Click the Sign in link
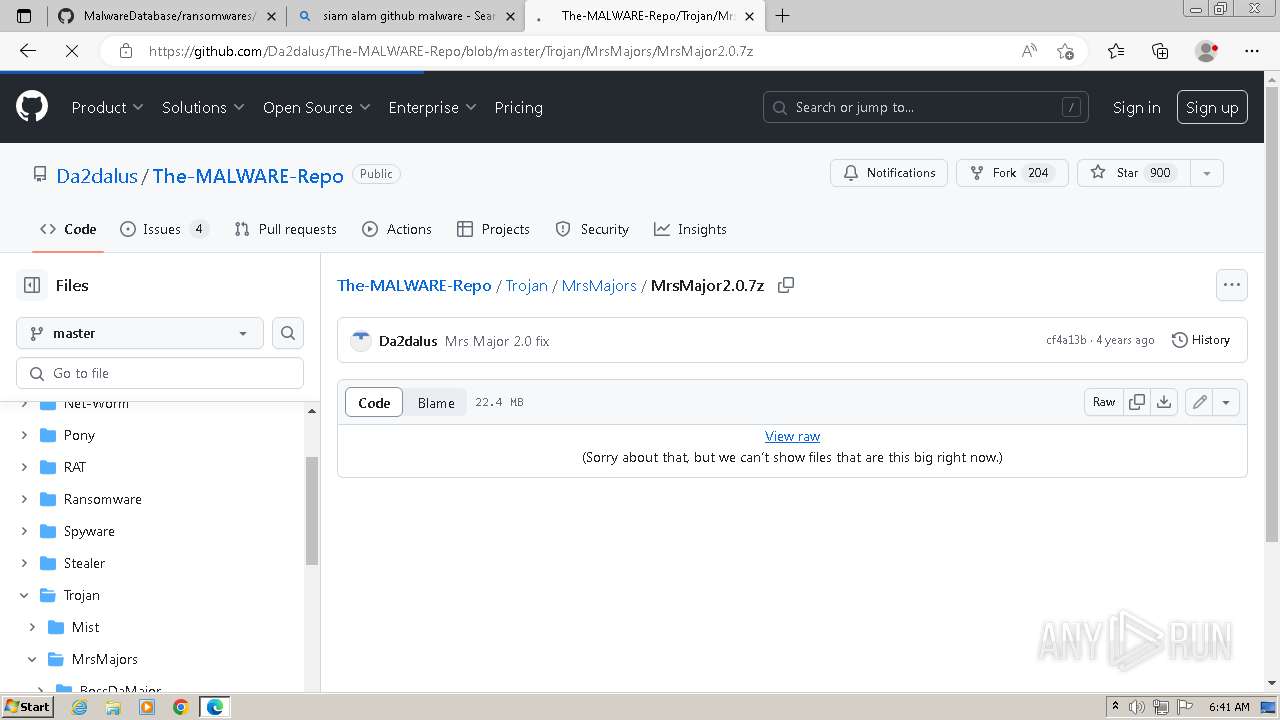 click(1137, 107)
